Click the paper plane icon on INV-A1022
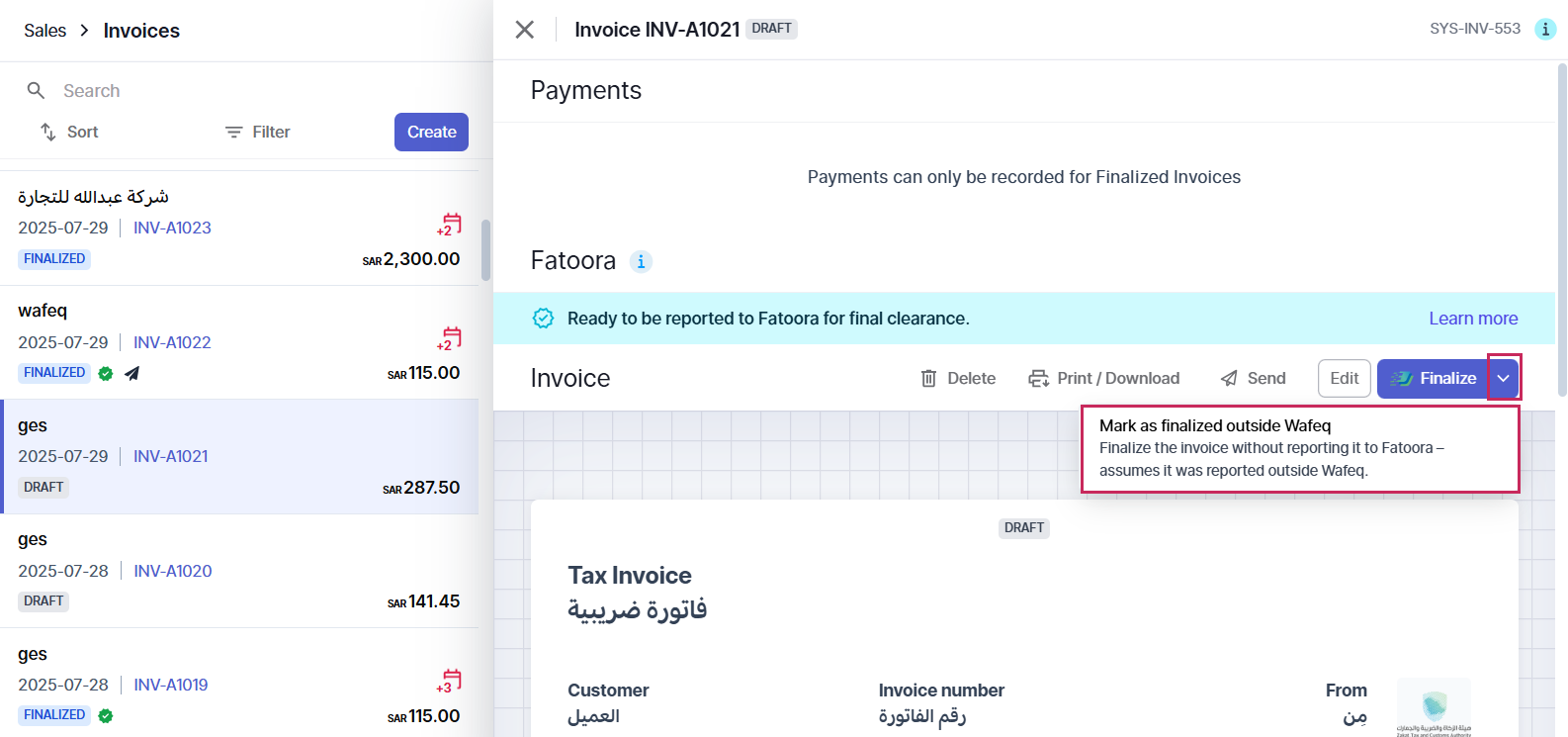The height and width of the screenshot is (737, 1568). point(131,373)
